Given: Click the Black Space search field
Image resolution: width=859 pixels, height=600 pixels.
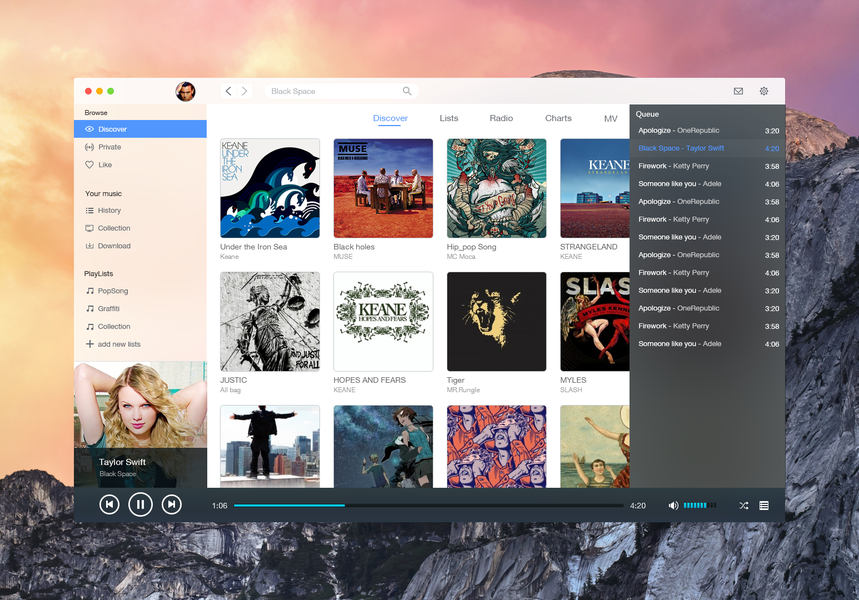Looking at the screenshot, I should [341, 91].
